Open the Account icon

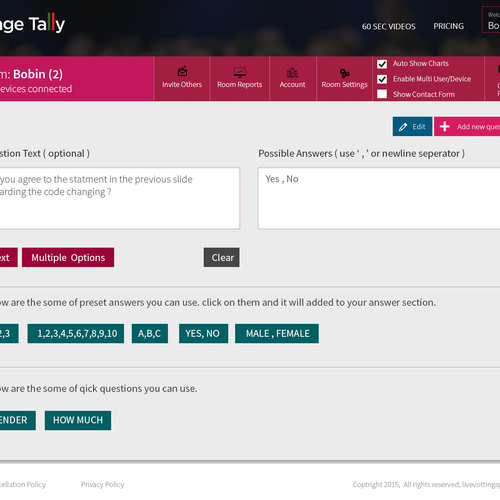click(292, 73)
